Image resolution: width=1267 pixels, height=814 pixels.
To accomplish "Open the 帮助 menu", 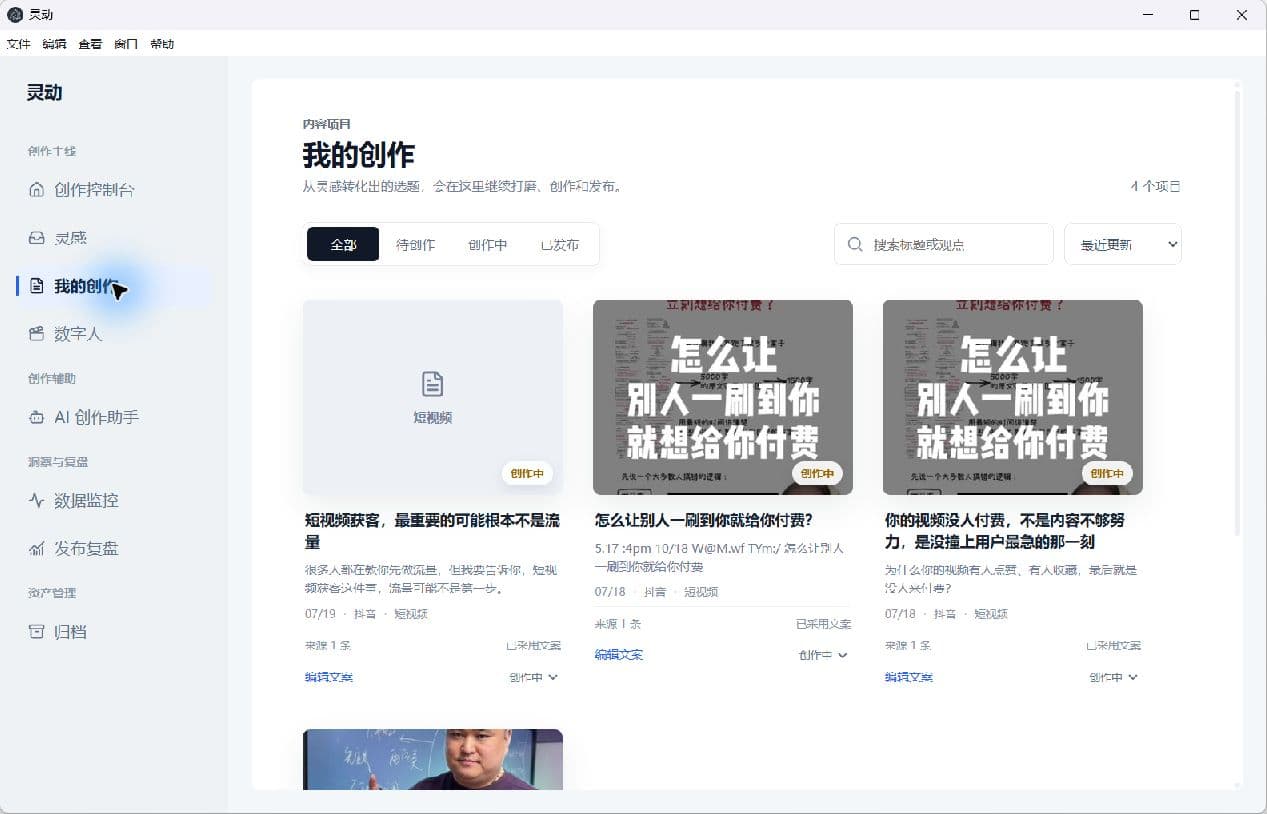I will [x=162, y=44].
